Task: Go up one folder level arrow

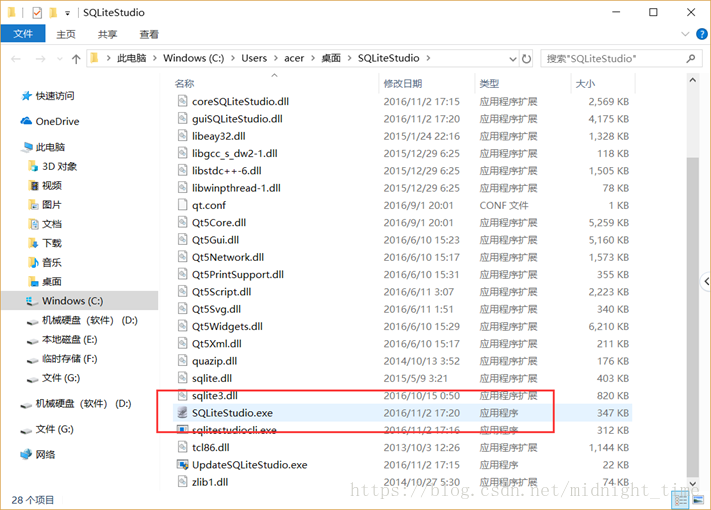Action: 76,58
